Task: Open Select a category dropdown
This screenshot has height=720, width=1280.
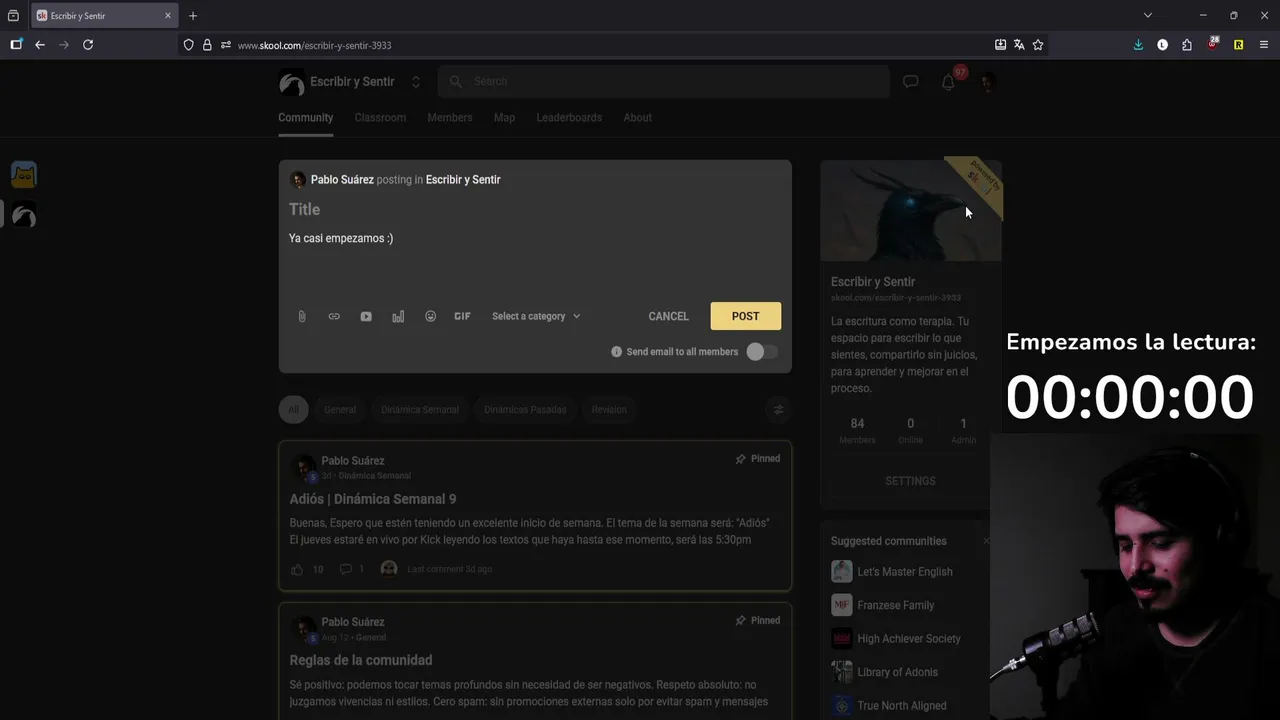Action: point(536,316)
